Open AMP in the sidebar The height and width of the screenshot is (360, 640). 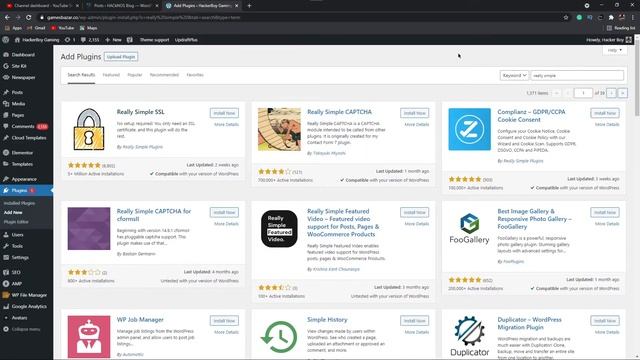coord(16,284)
